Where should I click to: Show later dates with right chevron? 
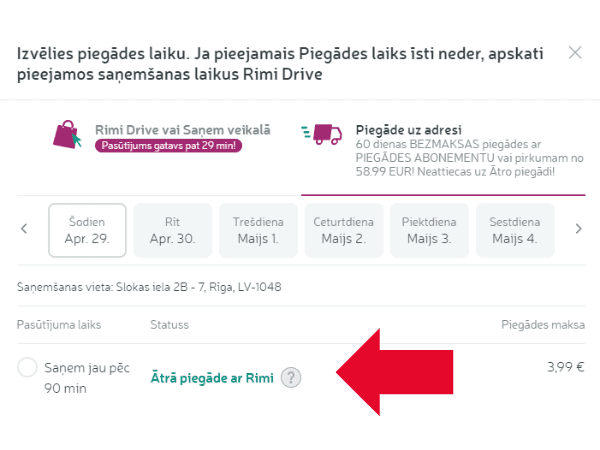578,229
